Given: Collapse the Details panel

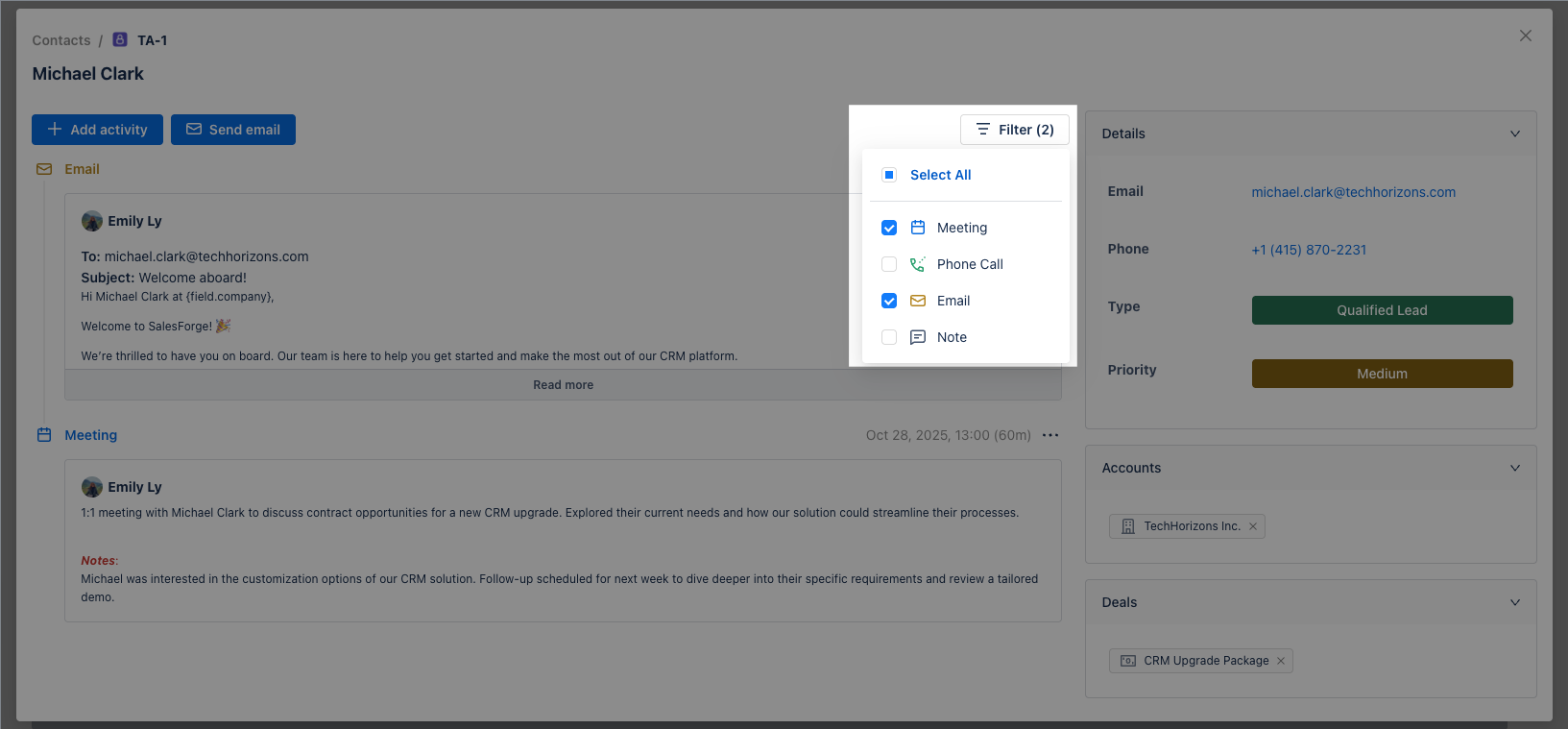Looking at the screenshot, I should tap(1514, 134).
